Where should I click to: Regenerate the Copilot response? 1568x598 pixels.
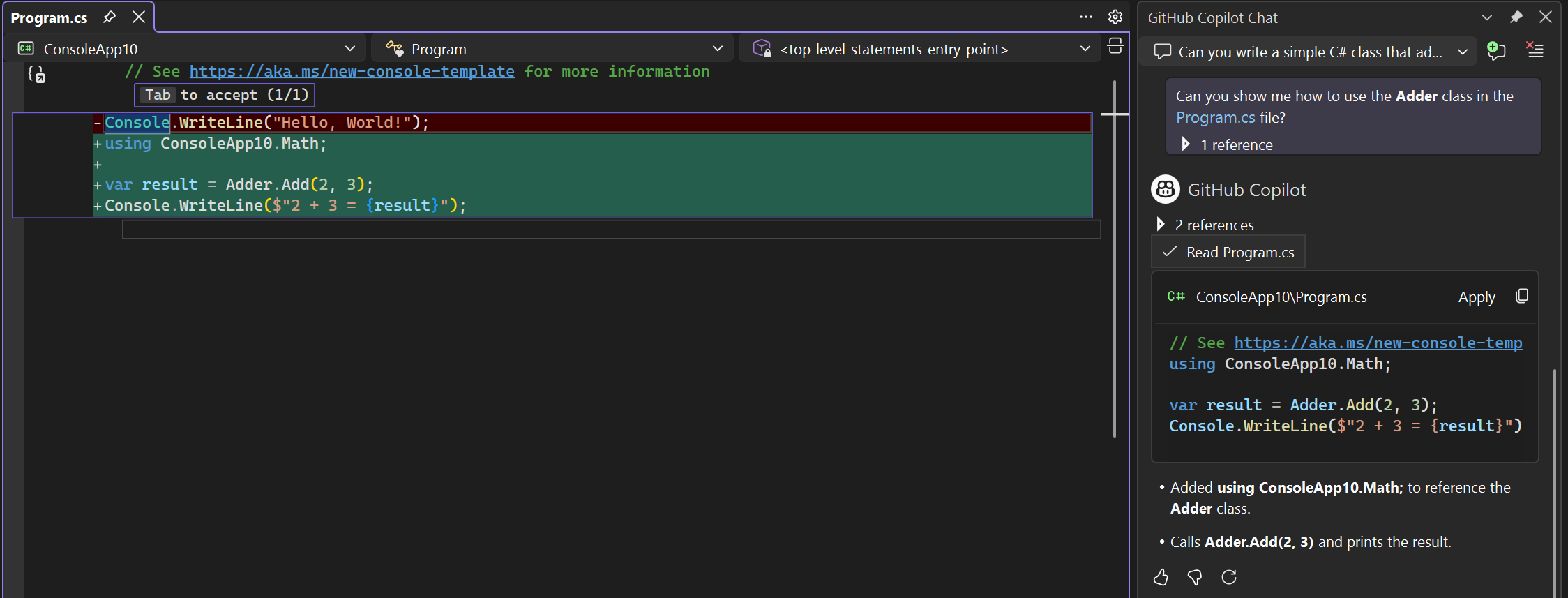[x=1229, y=577]
